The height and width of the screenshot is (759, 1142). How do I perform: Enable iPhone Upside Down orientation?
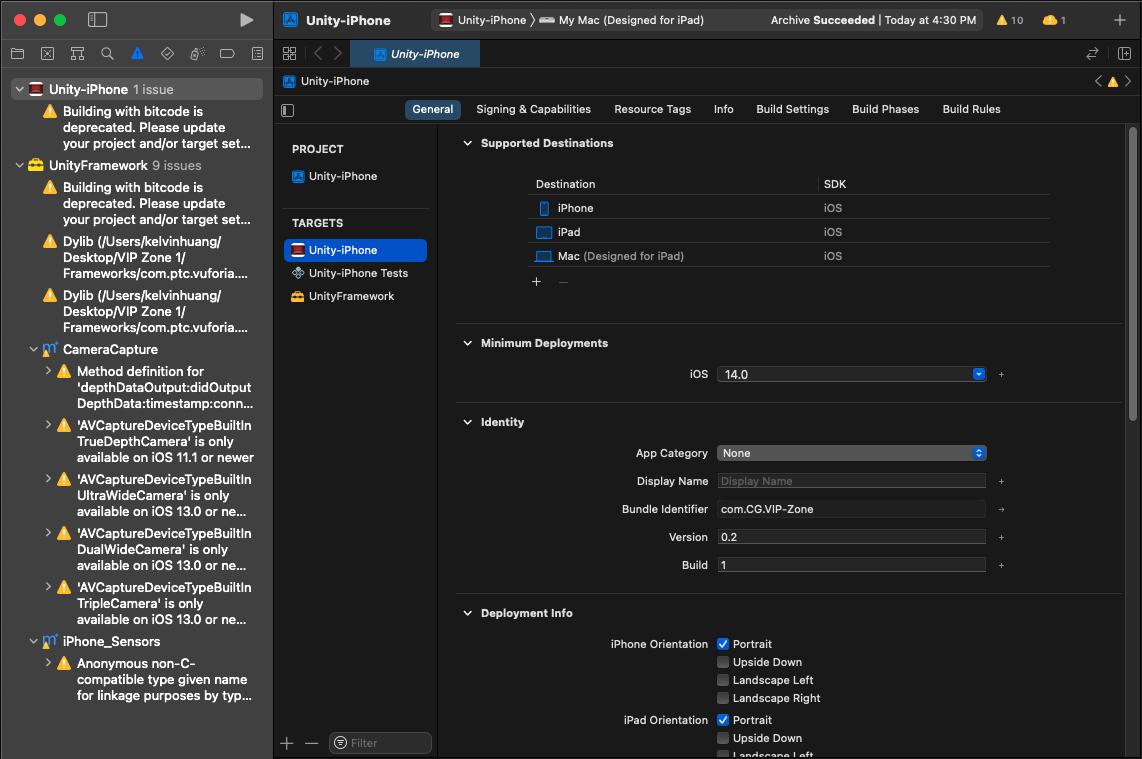723,662
